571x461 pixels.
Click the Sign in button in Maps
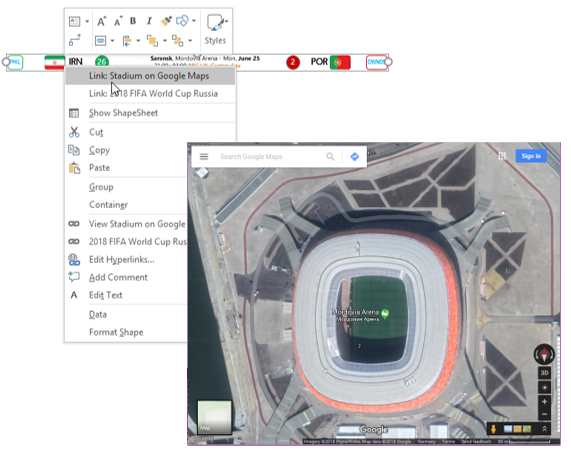(531, 156)
